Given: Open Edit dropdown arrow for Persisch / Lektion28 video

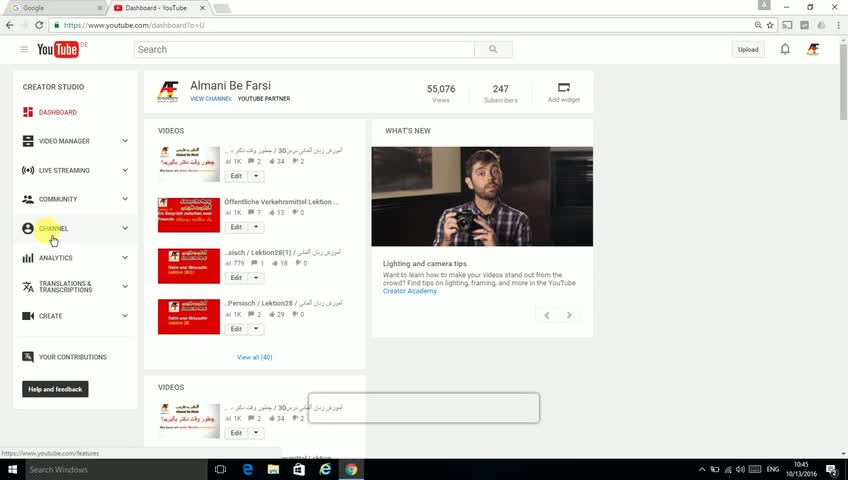Looking at the screenshot, I should click(256, 329).
